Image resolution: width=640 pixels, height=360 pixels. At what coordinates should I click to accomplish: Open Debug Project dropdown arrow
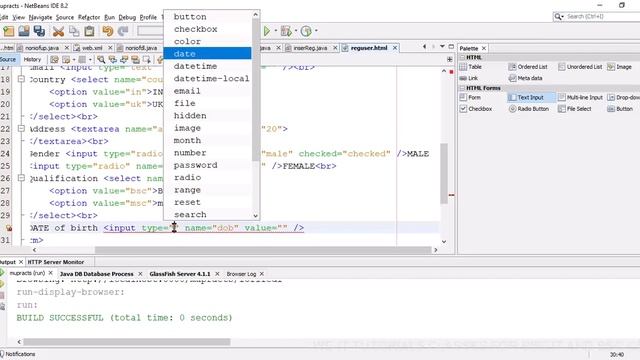(x=296, y=31)
